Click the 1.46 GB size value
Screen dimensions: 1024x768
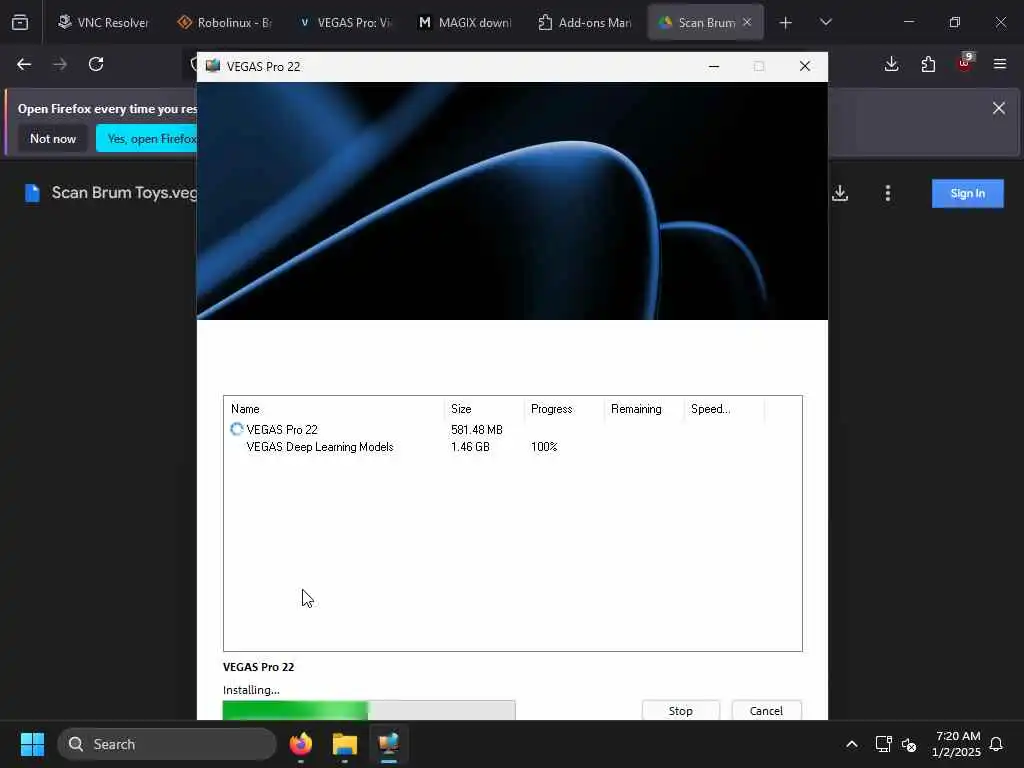(x=470, y=447)
